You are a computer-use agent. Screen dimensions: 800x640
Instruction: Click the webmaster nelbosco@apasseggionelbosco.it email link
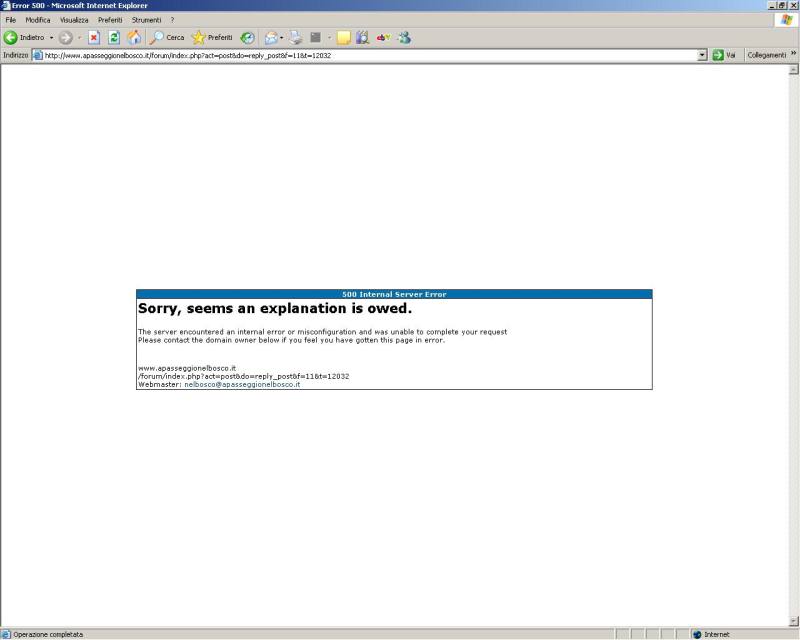(x=242, y=384)
